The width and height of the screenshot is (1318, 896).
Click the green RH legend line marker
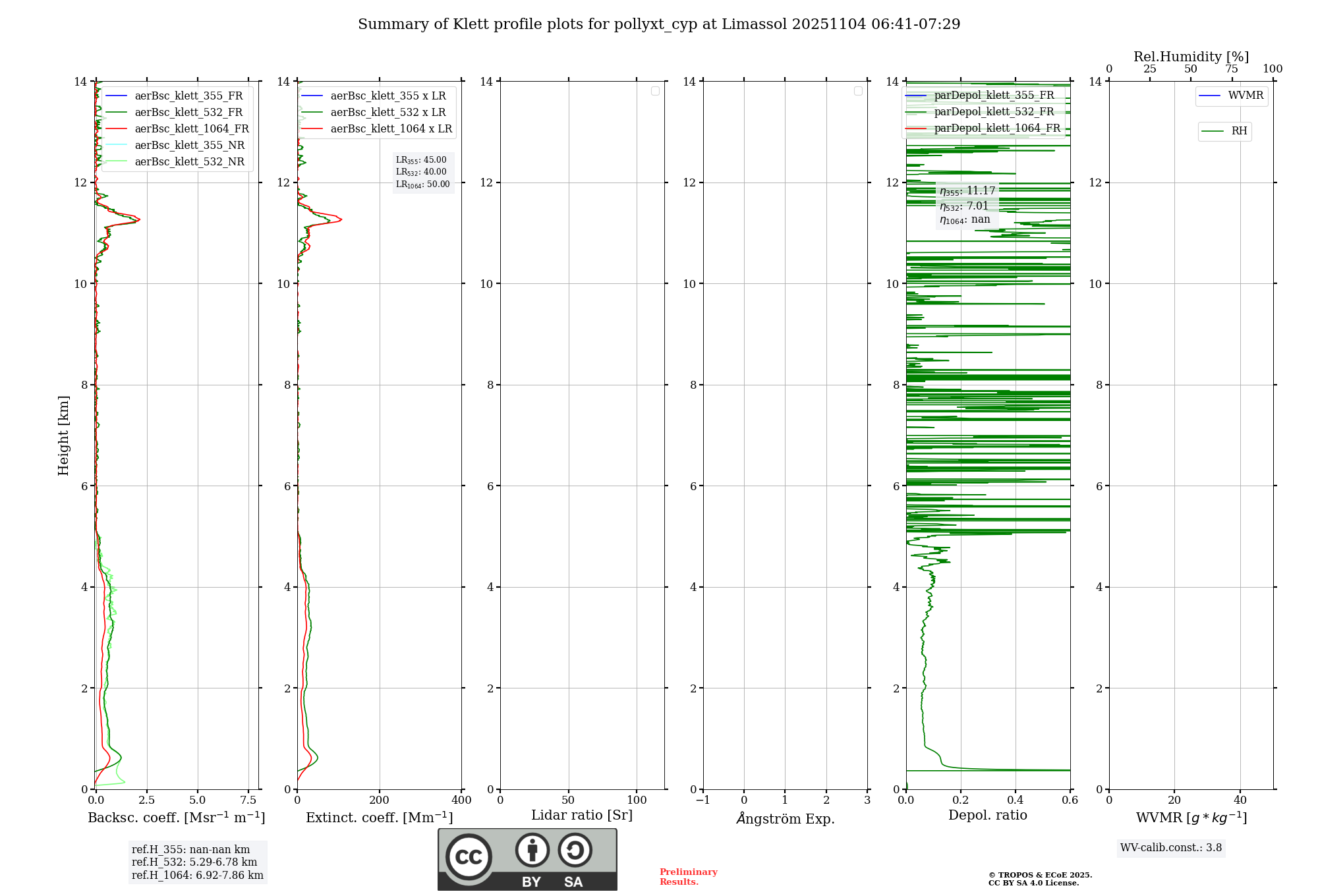[1213, 131]
